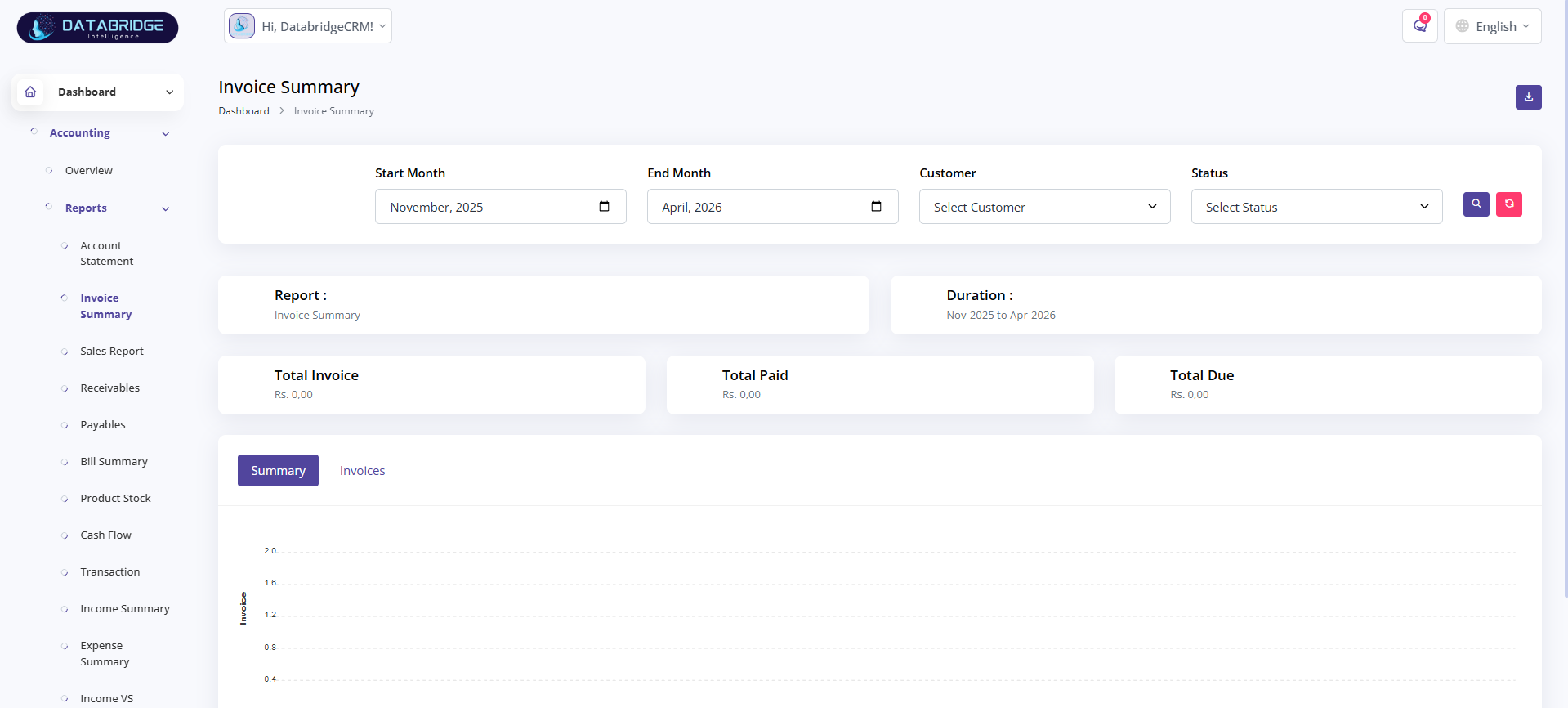Open Product Stock report
1568x708 pixels.
click(x=115, y=499)
